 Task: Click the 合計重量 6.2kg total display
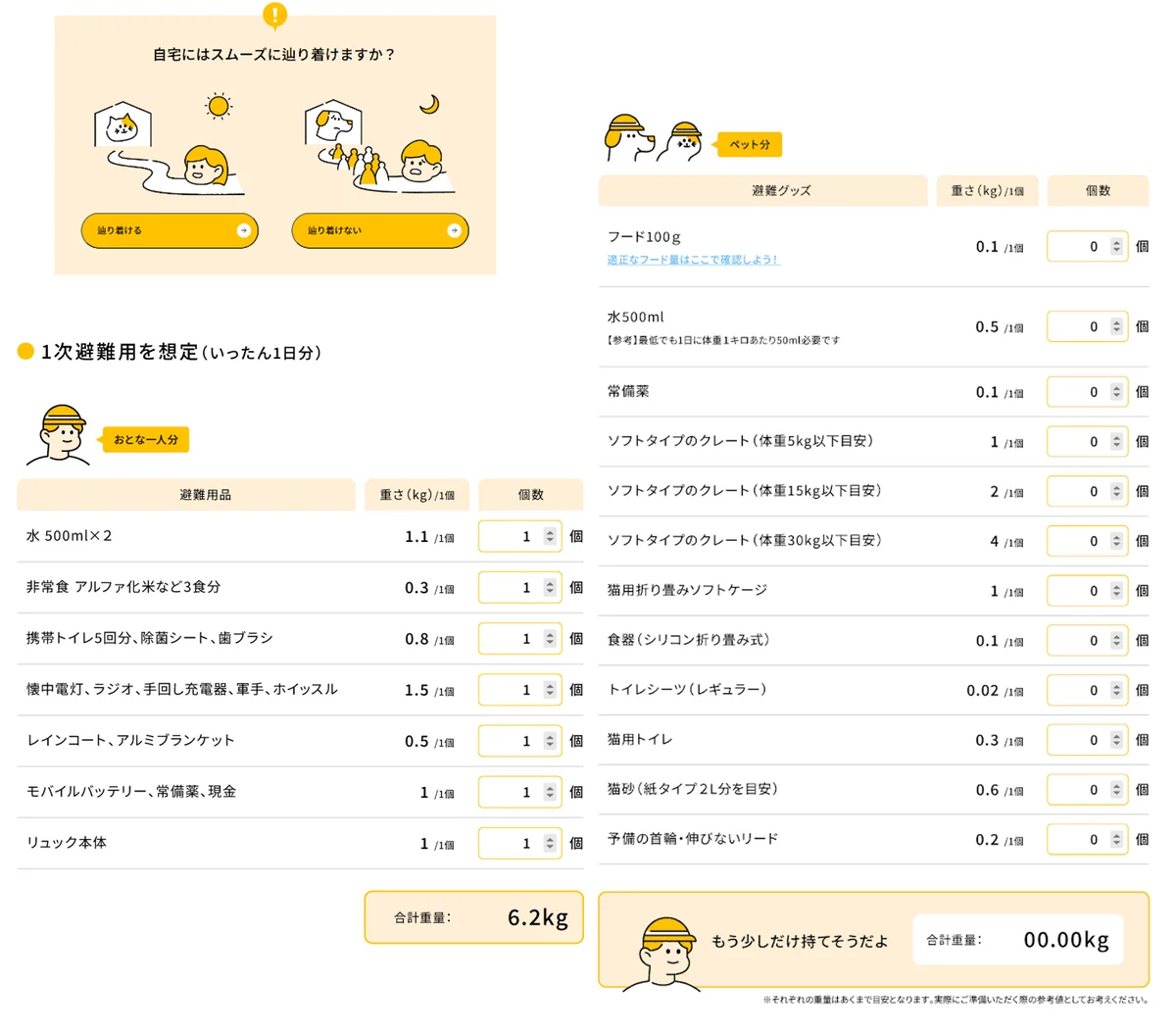[473, 916]
